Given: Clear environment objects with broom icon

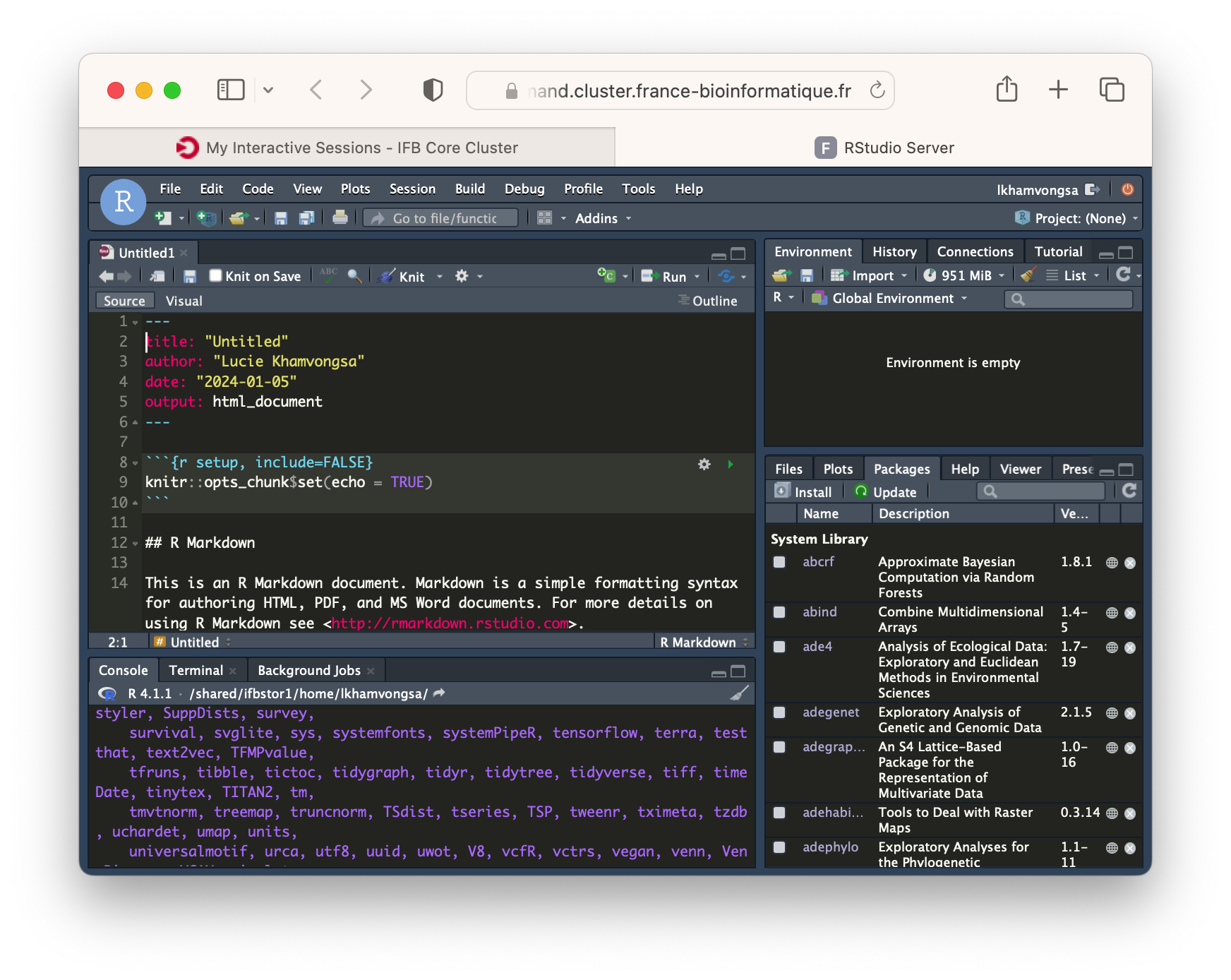Looking at the screenshot, I should point(1028,275).
